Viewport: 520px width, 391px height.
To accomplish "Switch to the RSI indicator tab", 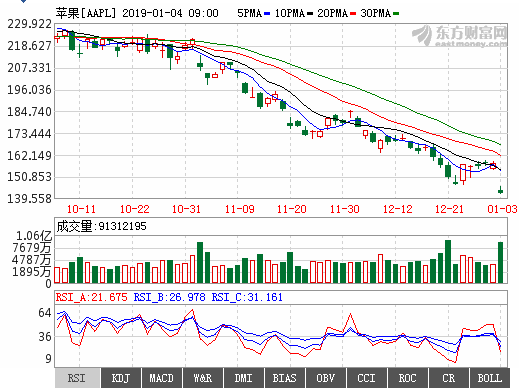I will (x=77, y=378).
